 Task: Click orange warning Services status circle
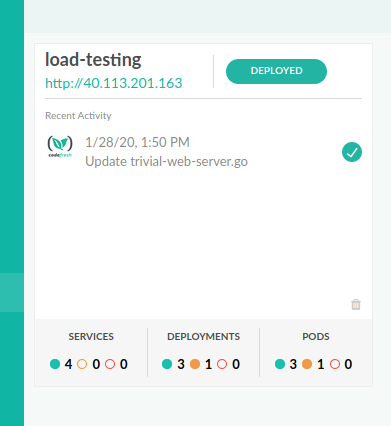click(x=82, y=364)
